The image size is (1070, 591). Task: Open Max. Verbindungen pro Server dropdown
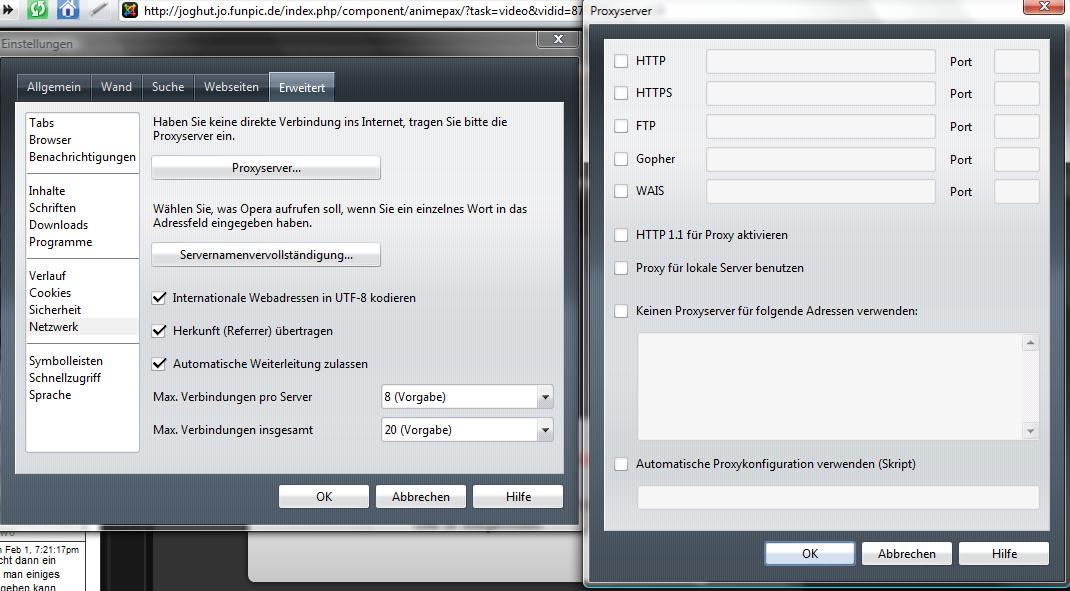545,397
